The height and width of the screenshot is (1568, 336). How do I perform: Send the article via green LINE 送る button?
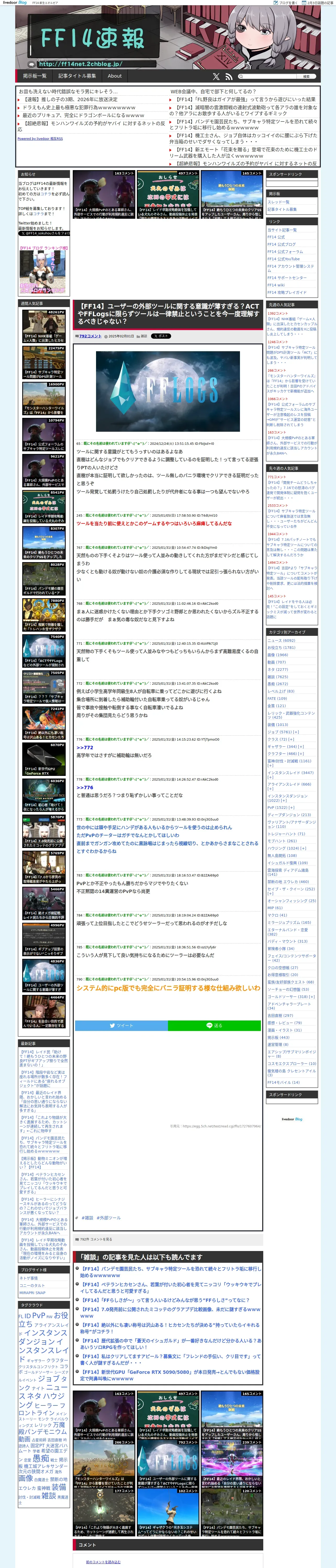[x=215, y=1026]
